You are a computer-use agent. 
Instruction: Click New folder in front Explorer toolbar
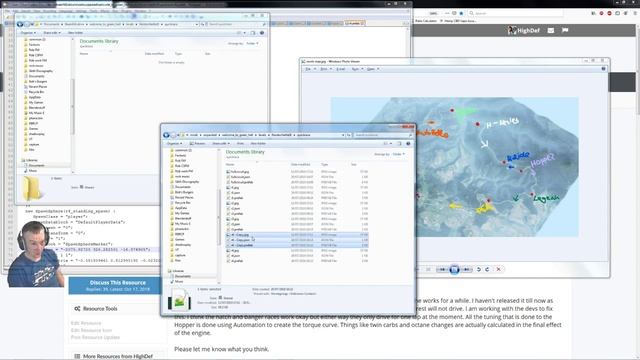click(258, 144)
